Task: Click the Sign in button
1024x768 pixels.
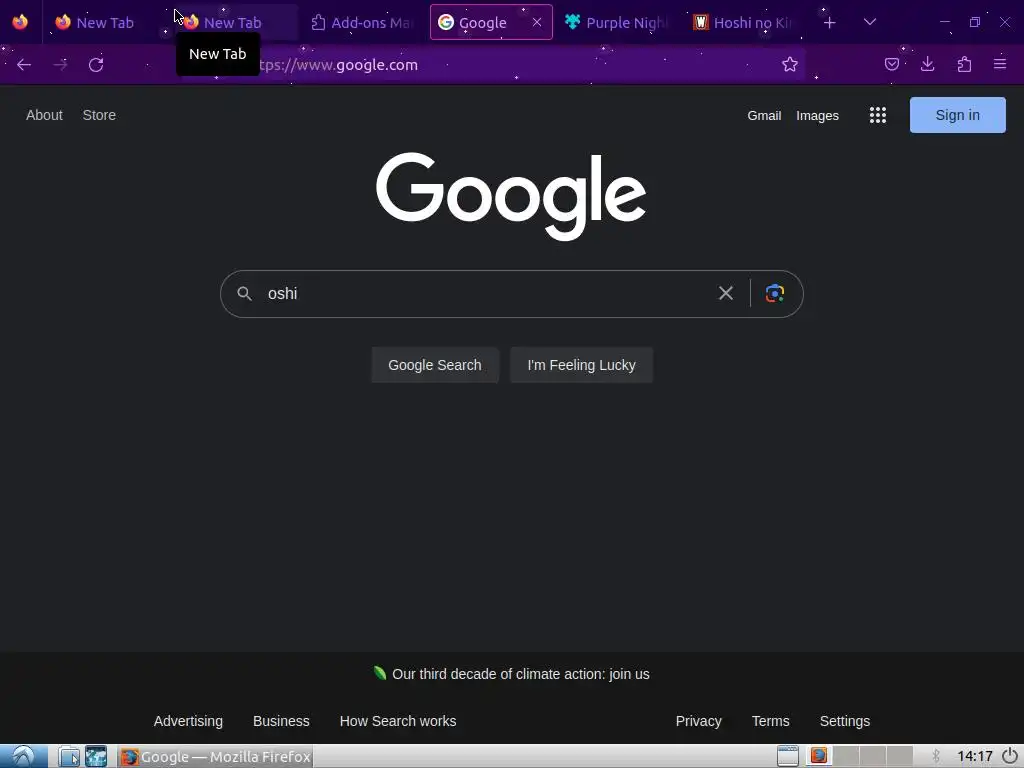Action: [957, 115]
